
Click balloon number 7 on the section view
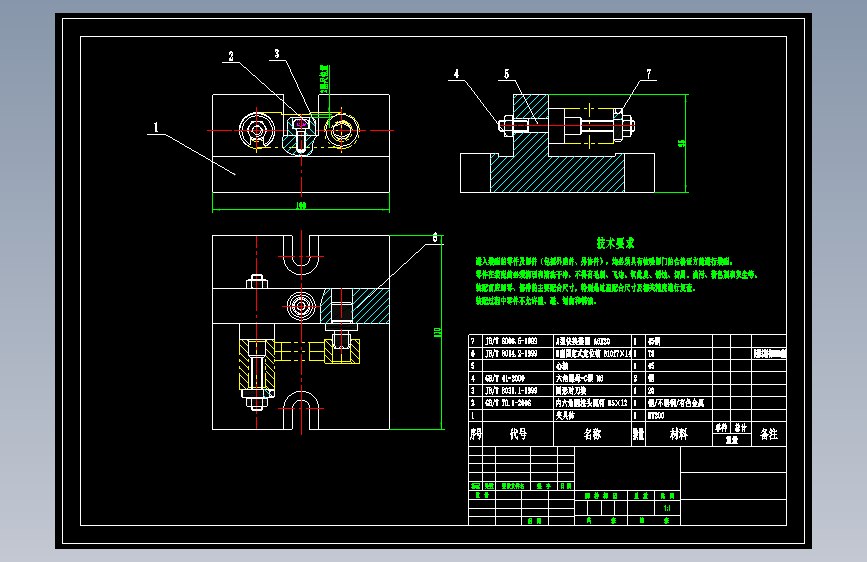[649, 74]
